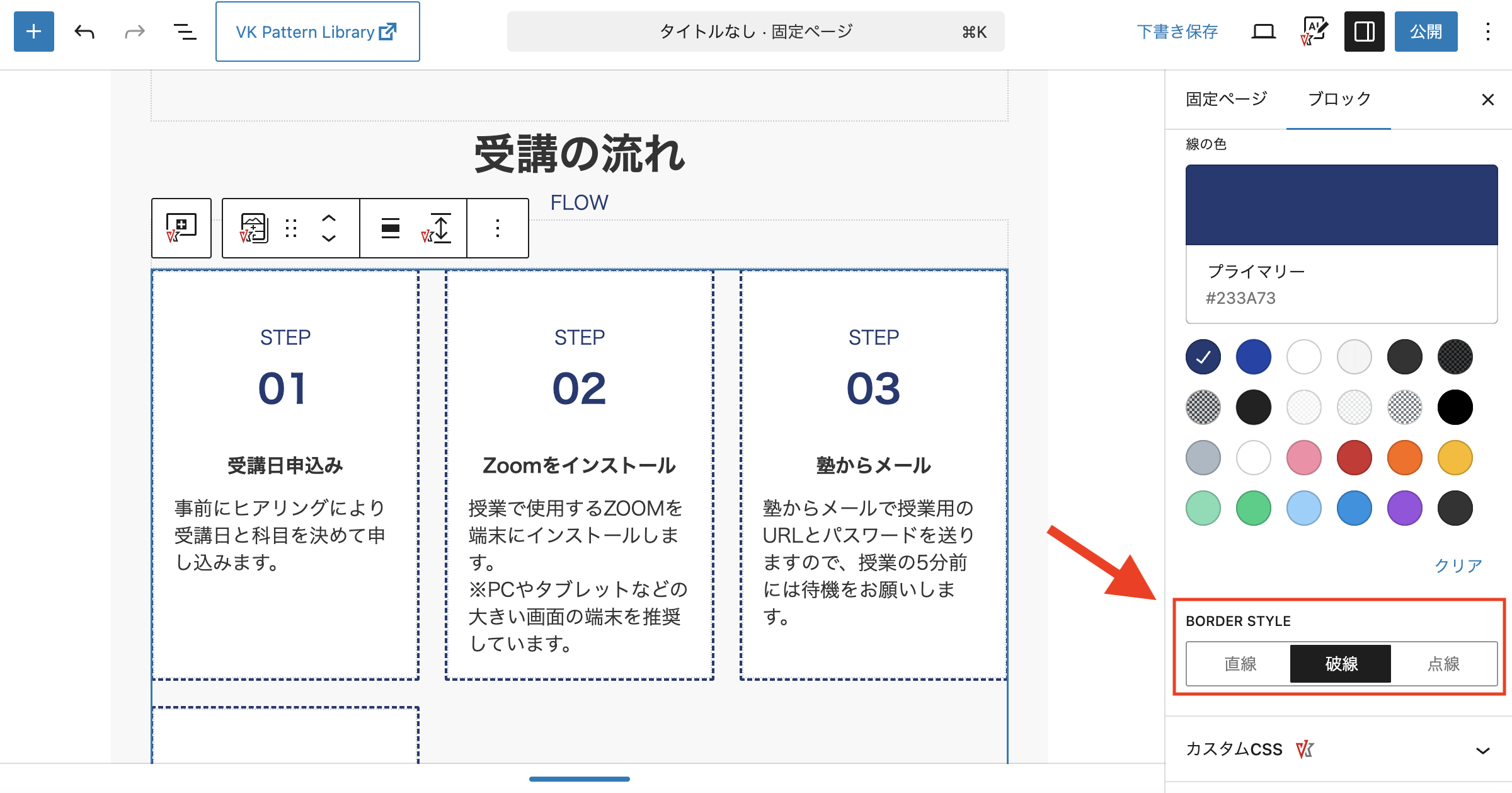The width and height of the screenshot is (1512, 793).
Task: Open the document overview list
Action: pos(185,32)
